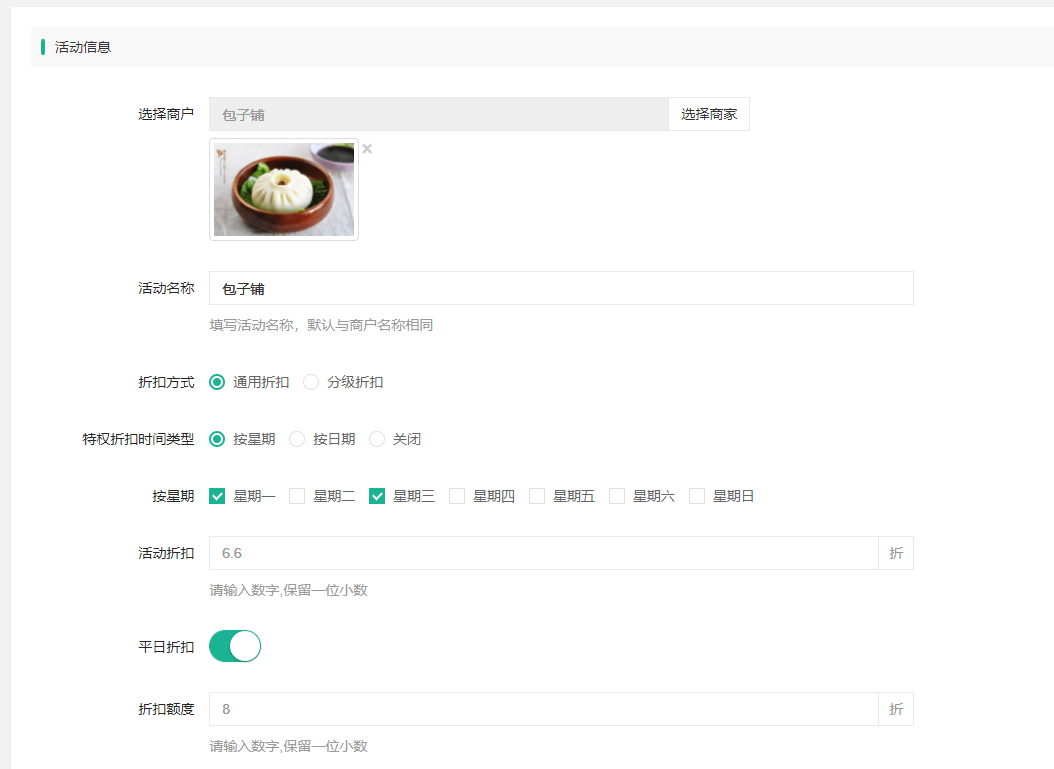Edit the 活动名称 input field
This screenshot has width=1054, height=769.
pyautogui.click(x=561, y=288)
